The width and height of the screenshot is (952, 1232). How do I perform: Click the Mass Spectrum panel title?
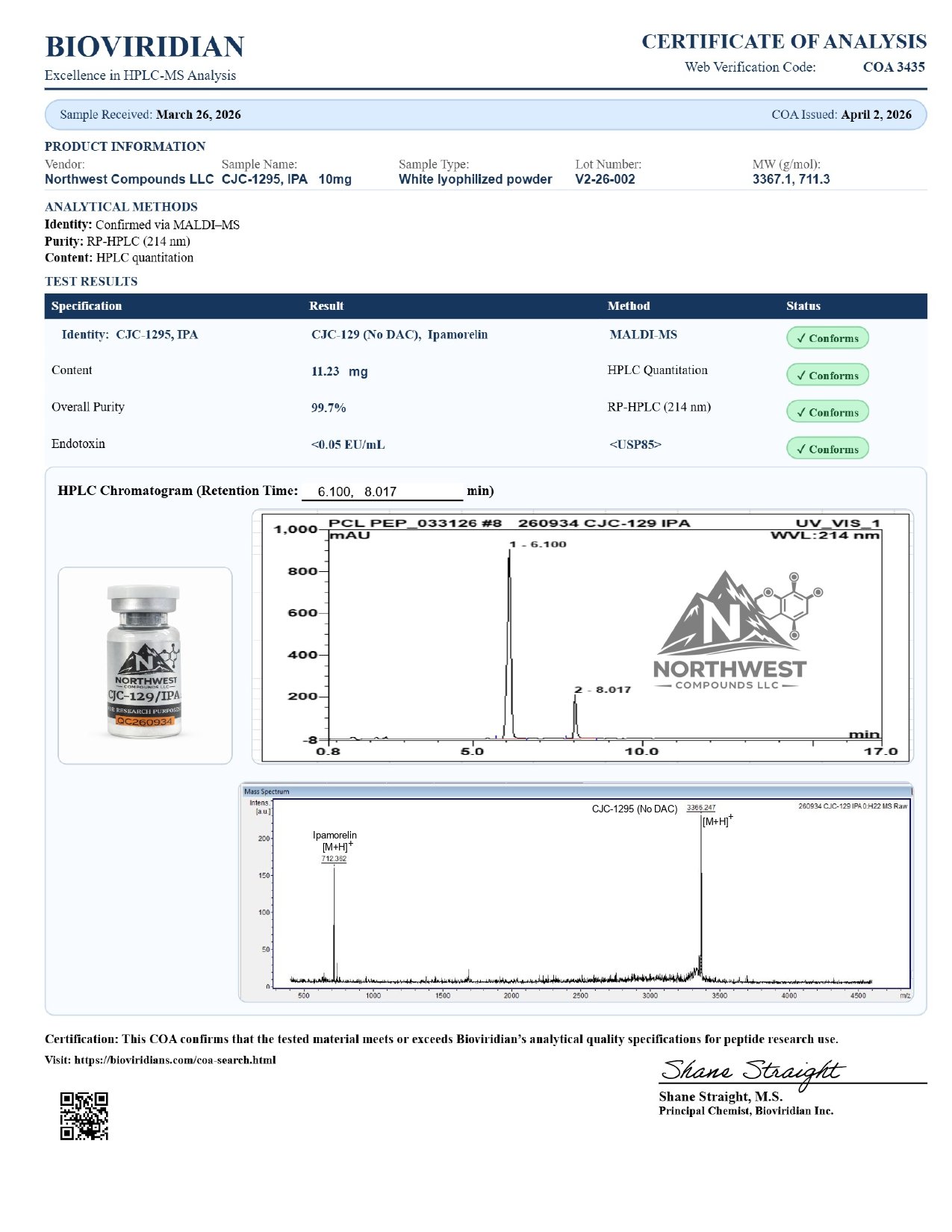click(x=267, y=791)
